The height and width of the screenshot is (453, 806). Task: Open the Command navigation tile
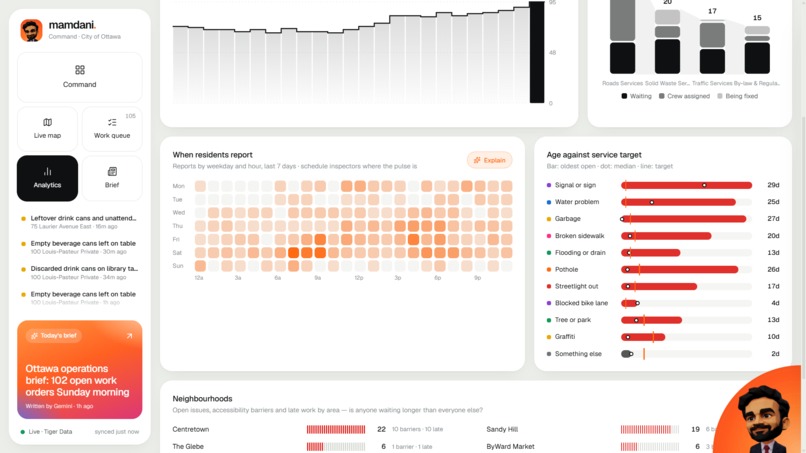tap(80, 77)
